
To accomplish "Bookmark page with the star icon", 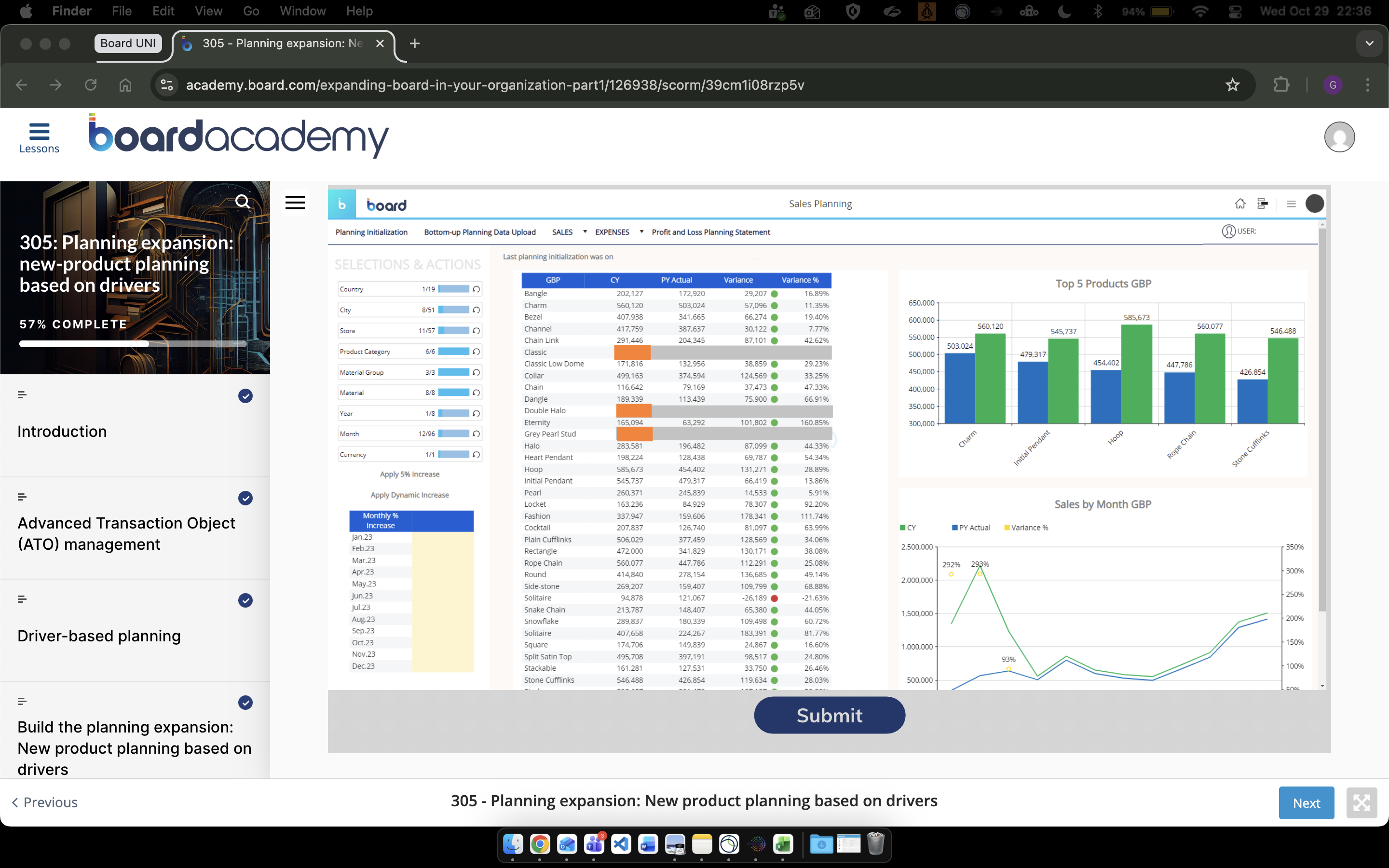I will 1232,85.
